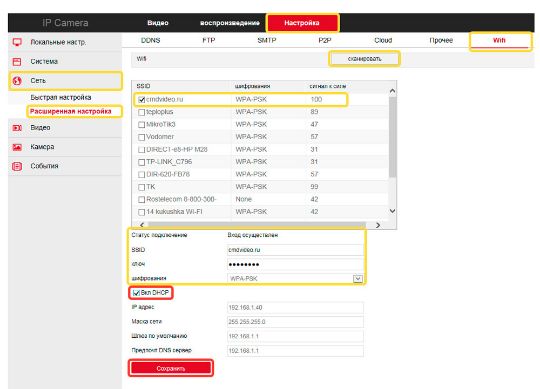
Task: Click scroll down arrow of network list
Action: tap(392, 211)
